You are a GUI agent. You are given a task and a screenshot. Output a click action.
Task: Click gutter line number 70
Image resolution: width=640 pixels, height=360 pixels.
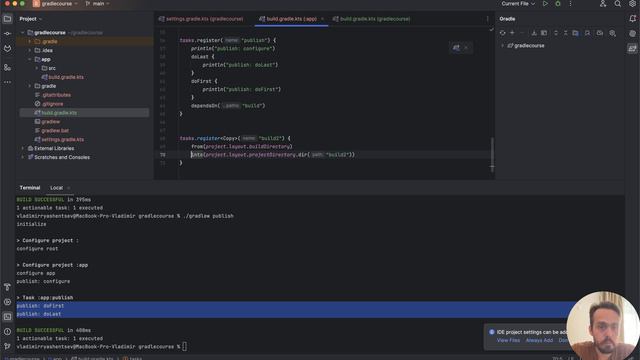pyautogui.click(x=162, y=155)
